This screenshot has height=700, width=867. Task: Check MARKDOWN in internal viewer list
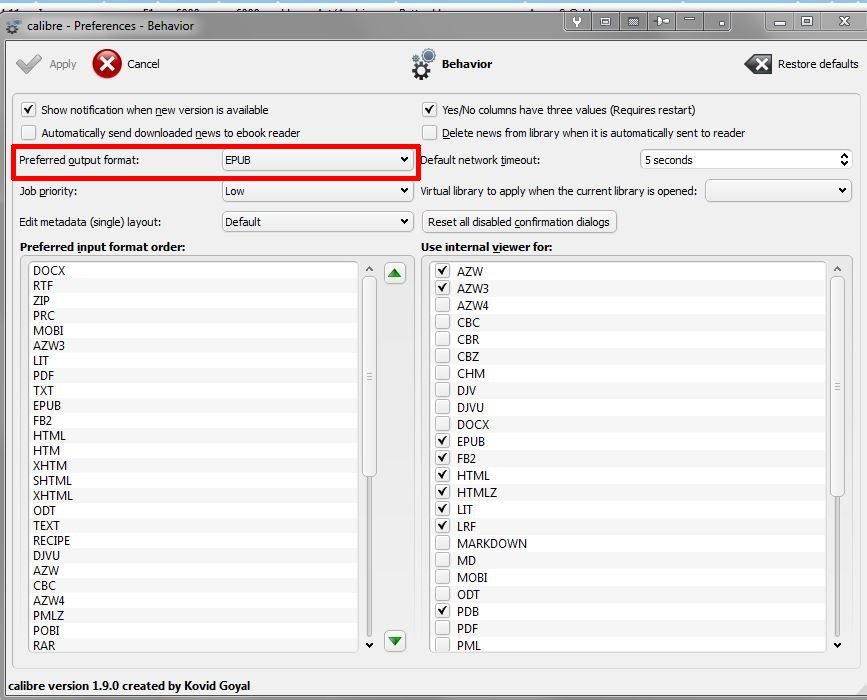pos(442,543)
